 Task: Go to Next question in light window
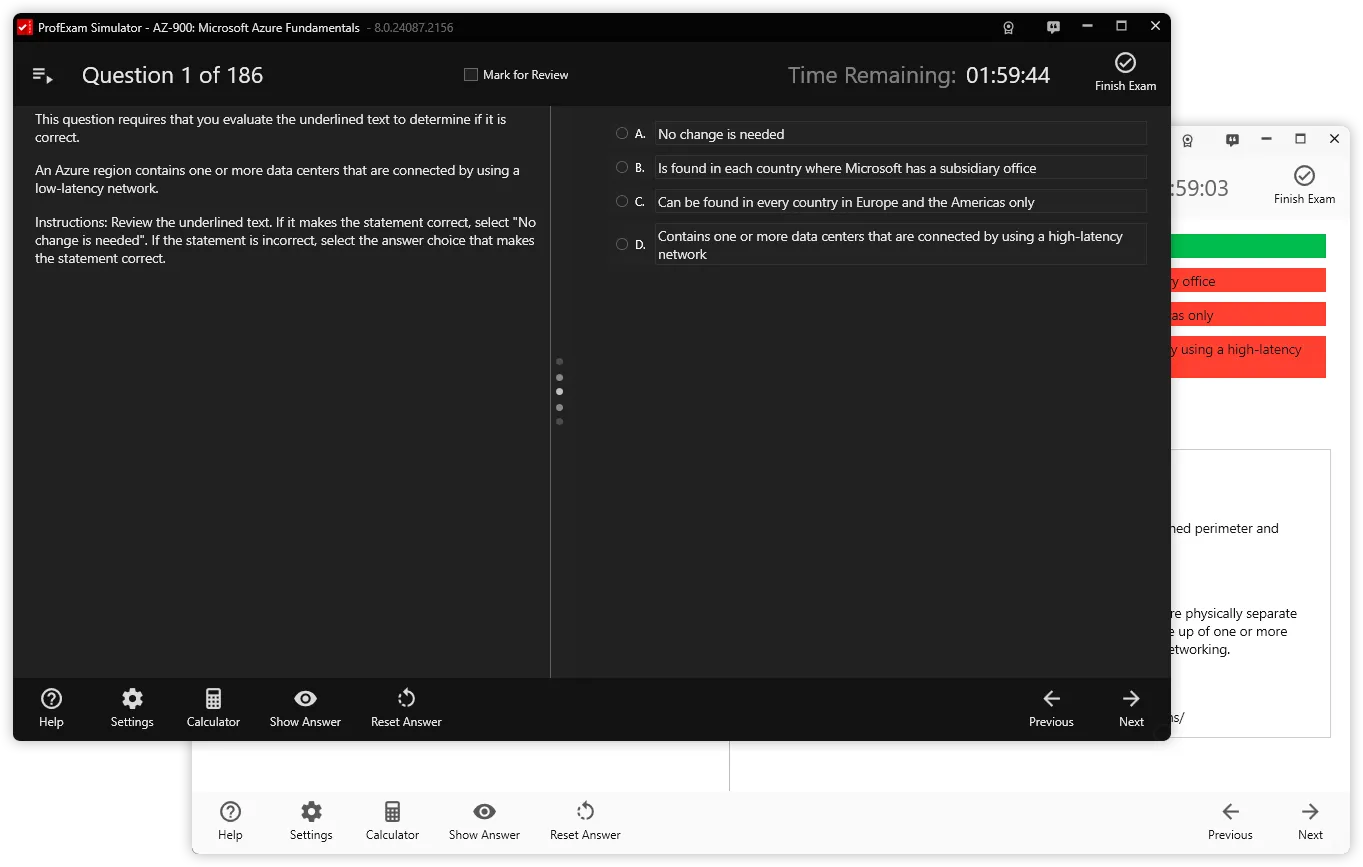[1310, 821]
